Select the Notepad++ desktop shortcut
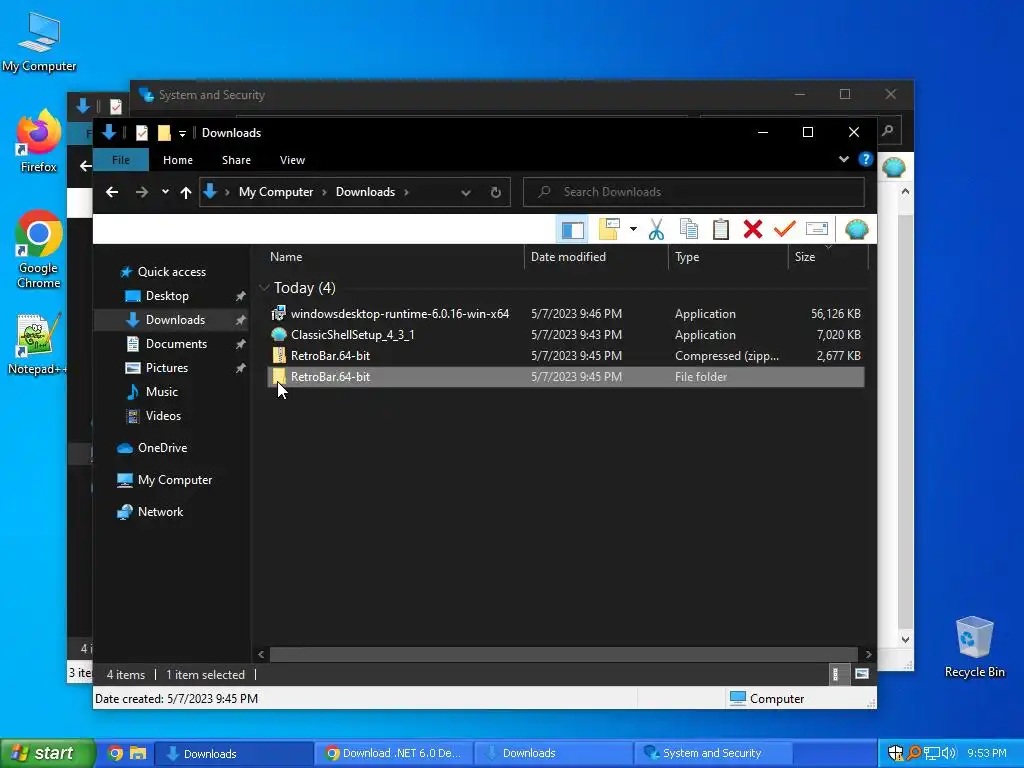 38,344
